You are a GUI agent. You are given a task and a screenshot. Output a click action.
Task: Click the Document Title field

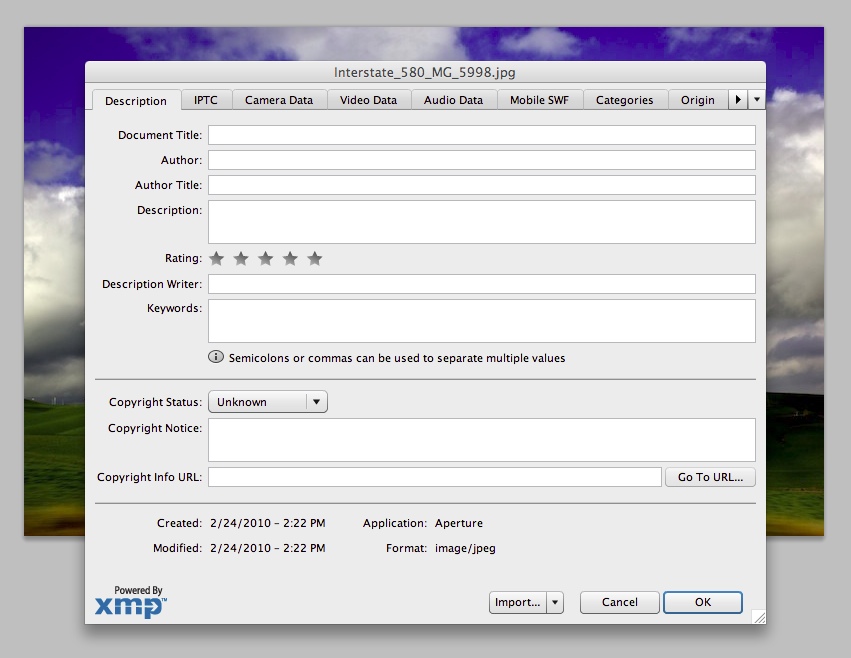481,135
